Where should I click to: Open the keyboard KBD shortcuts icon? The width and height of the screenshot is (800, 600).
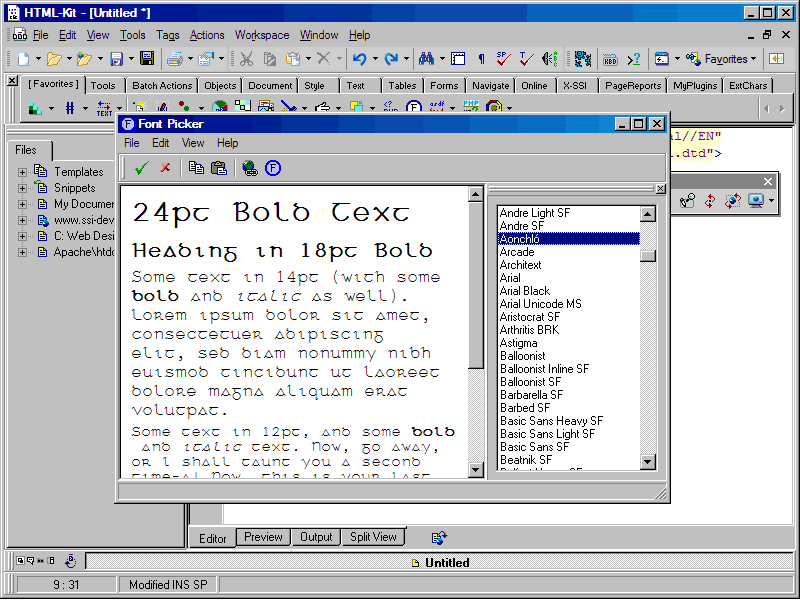pos(610,59)
